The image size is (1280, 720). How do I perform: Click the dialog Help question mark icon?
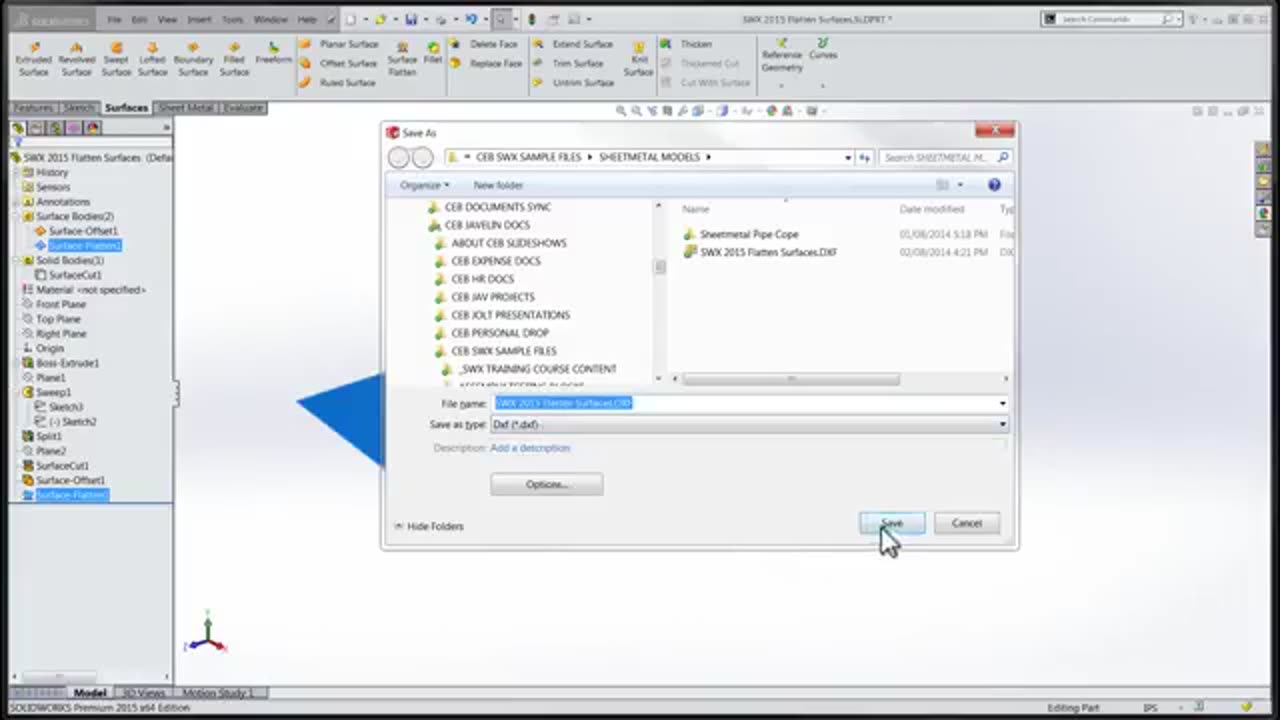pos(994,185)
